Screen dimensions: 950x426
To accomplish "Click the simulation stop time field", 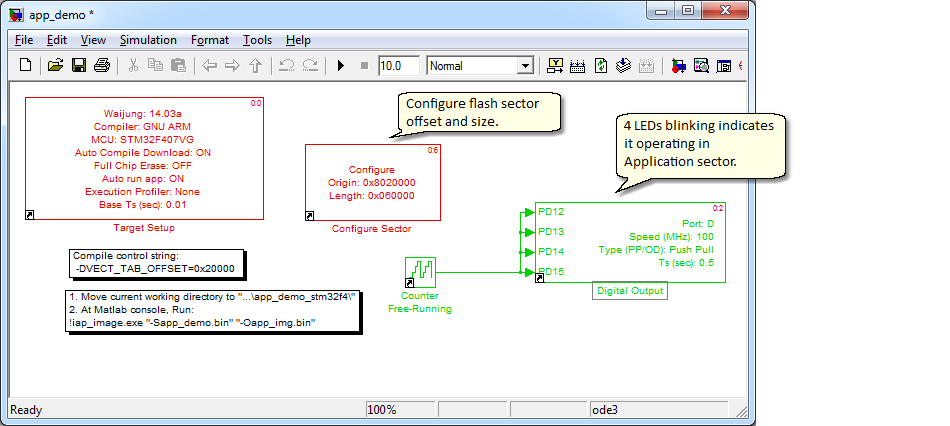I will (x=399, y=66).
